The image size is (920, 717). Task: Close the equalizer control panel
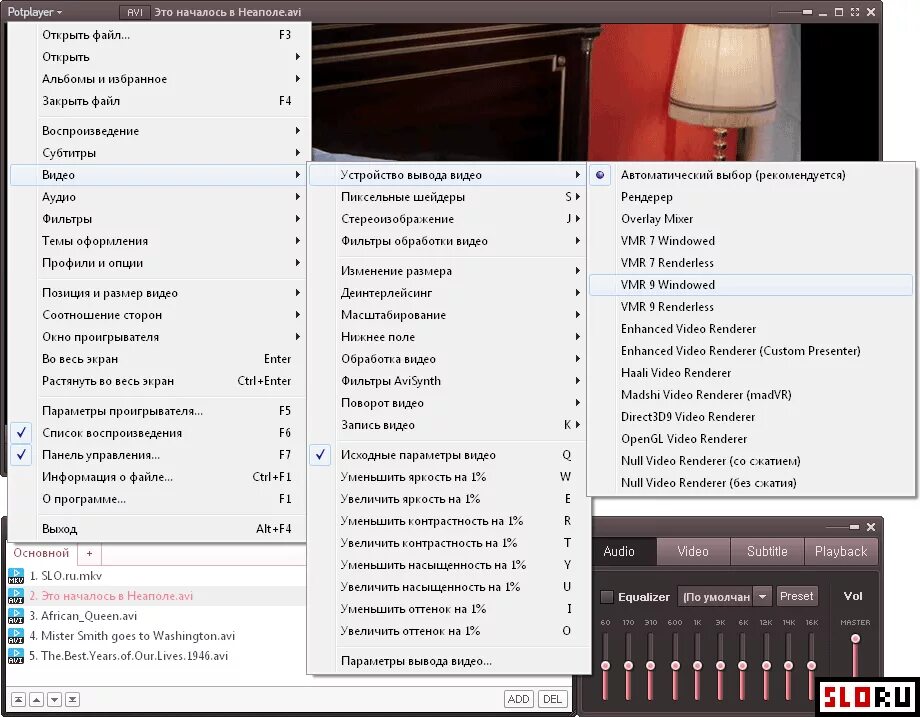click(871, 527)
